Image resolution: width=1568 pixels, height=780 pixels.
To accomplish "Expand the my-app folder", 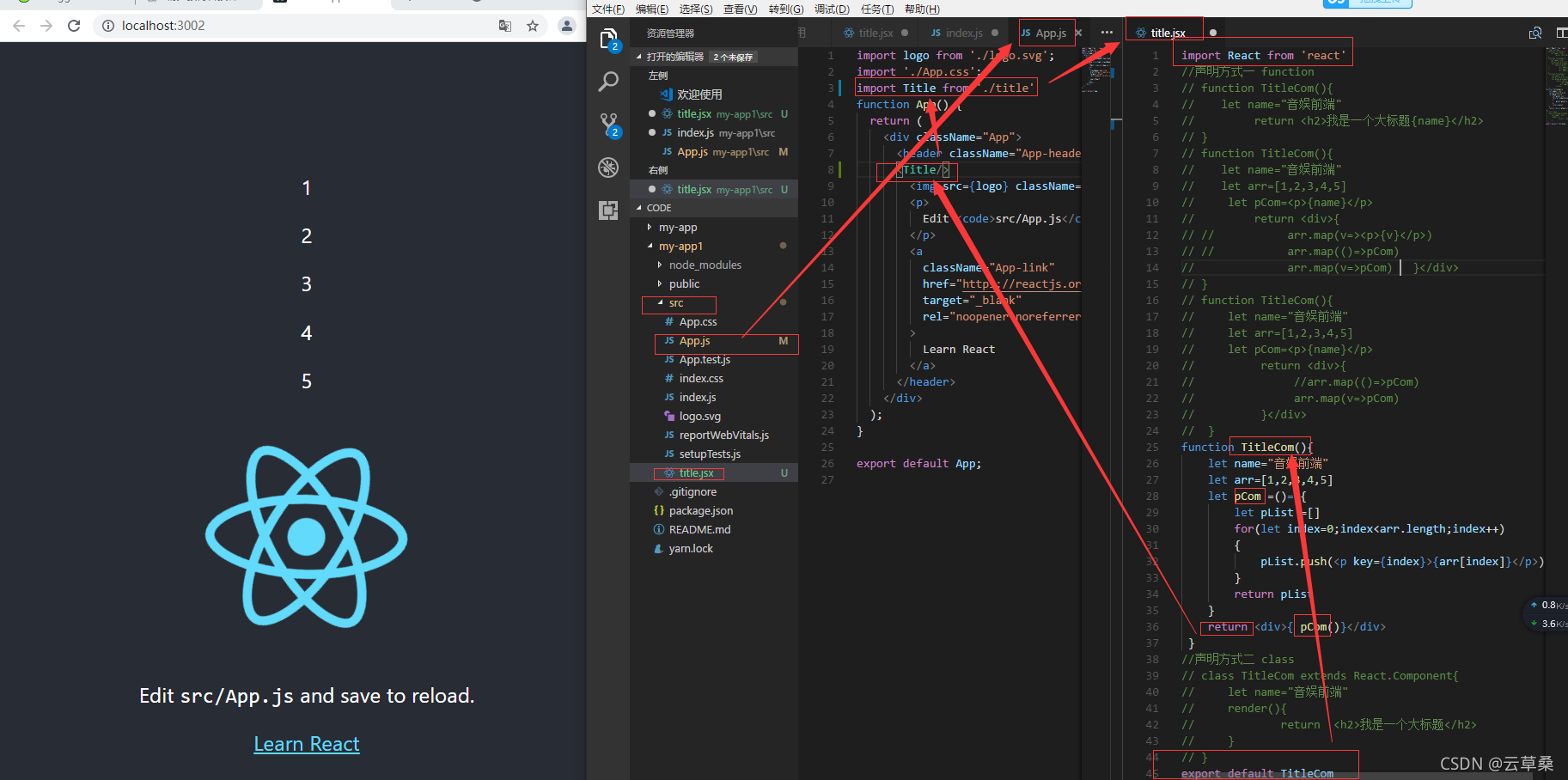I will point(677,228).
